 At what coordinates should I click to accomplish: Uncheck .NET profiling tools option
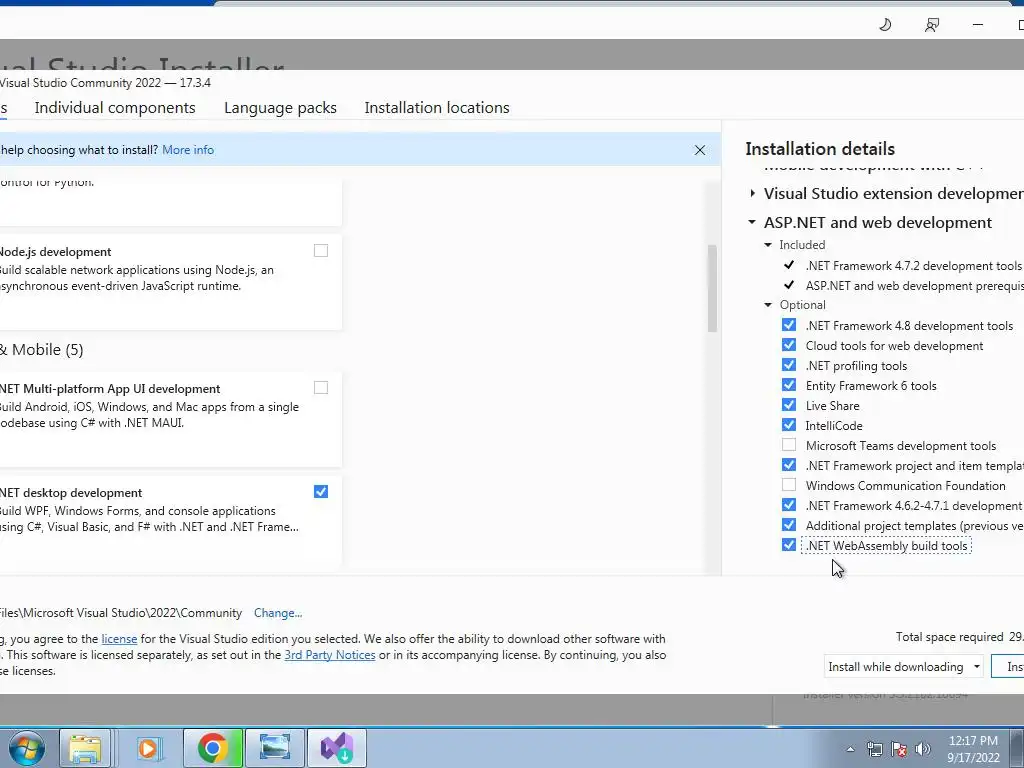click(x=789, y=365)
